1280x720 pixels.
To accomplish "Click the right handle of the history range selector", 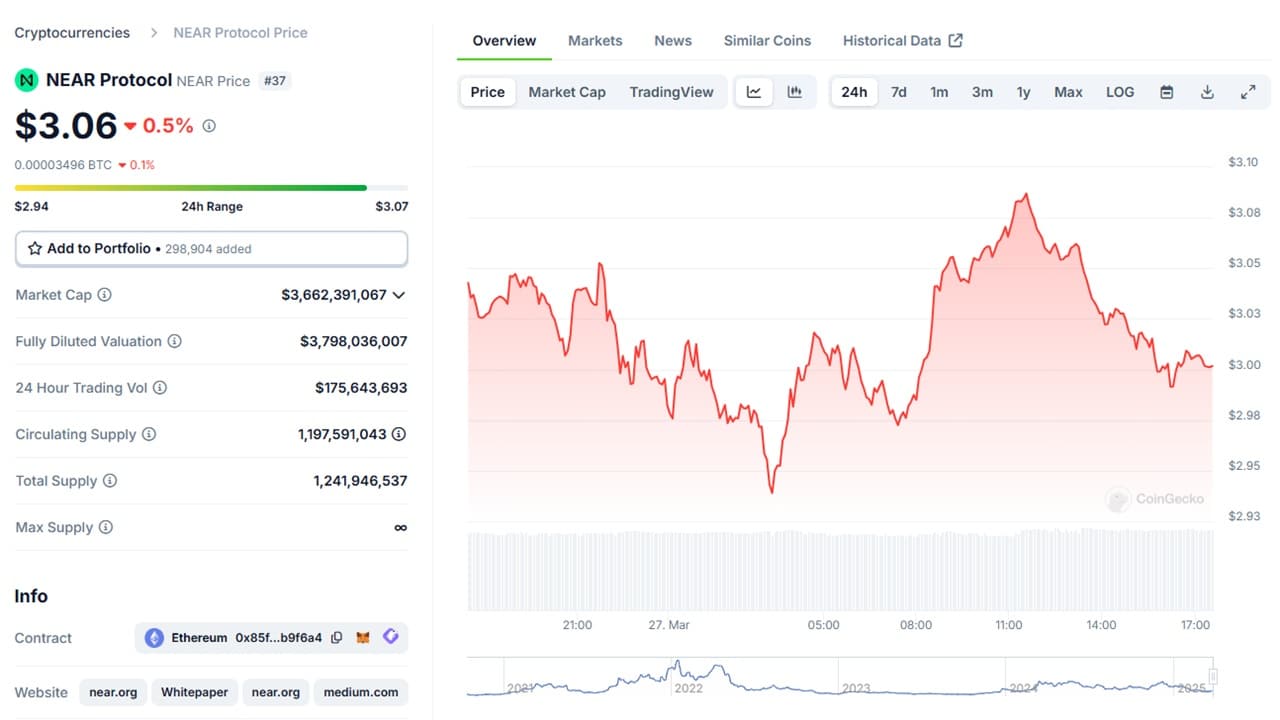I will pyautogui.click(x=1213, y=677).
